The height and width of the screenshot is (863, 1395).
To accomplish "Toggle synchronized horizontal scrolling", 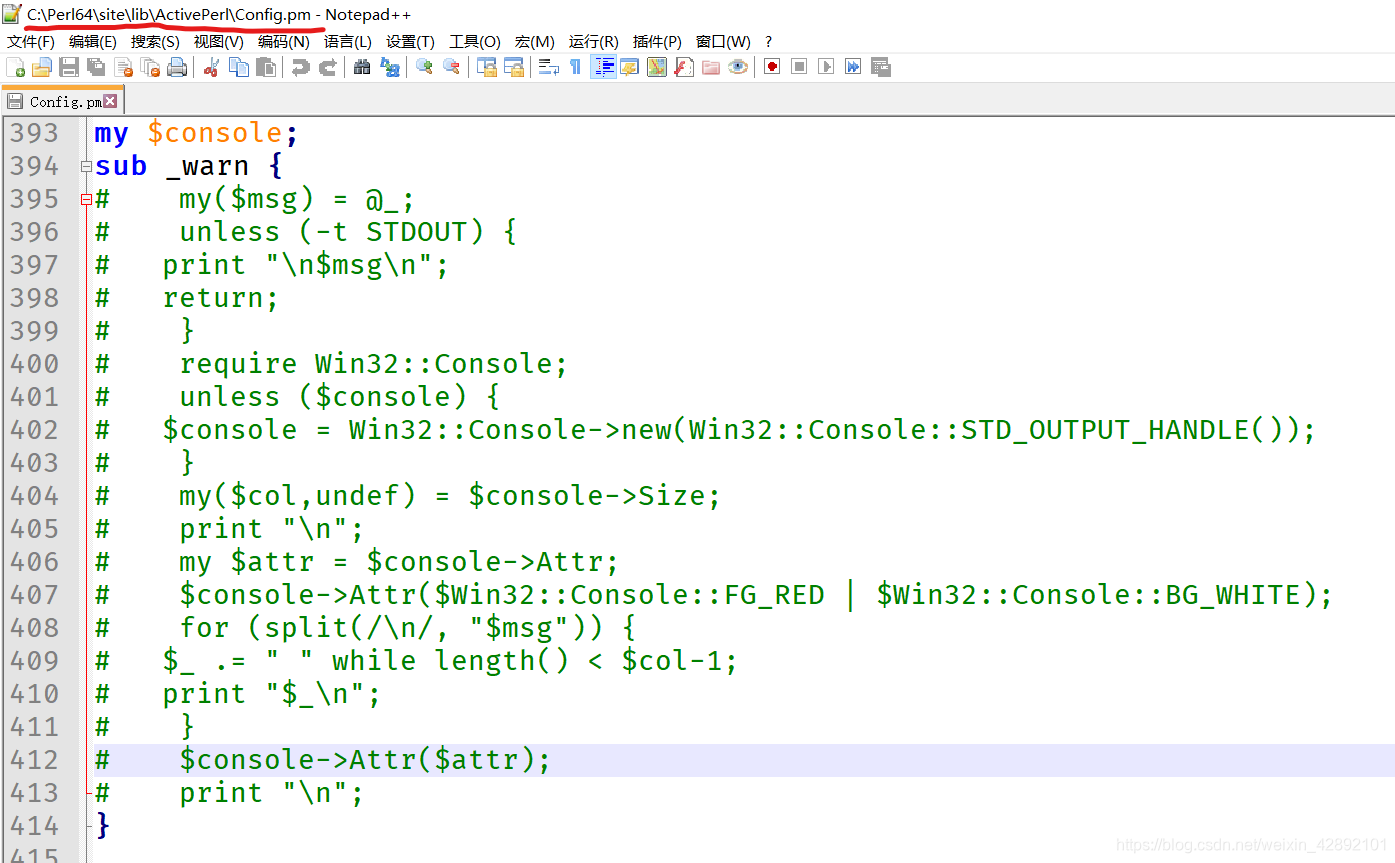I will click(513, 67).
